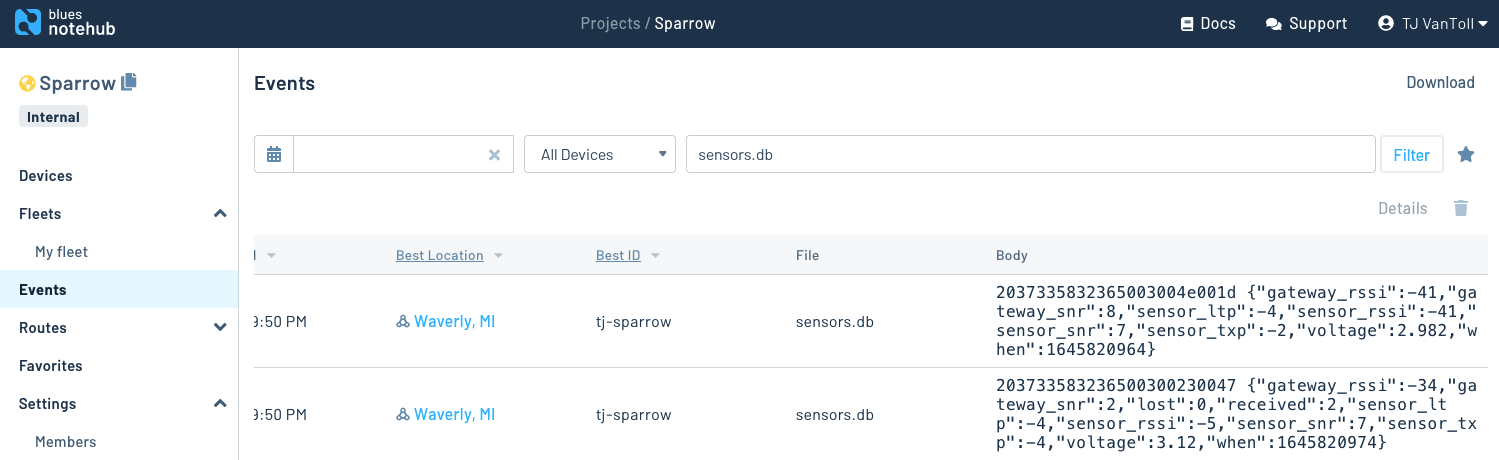Click sensors.db file in first row

click(x=835, y=322)
